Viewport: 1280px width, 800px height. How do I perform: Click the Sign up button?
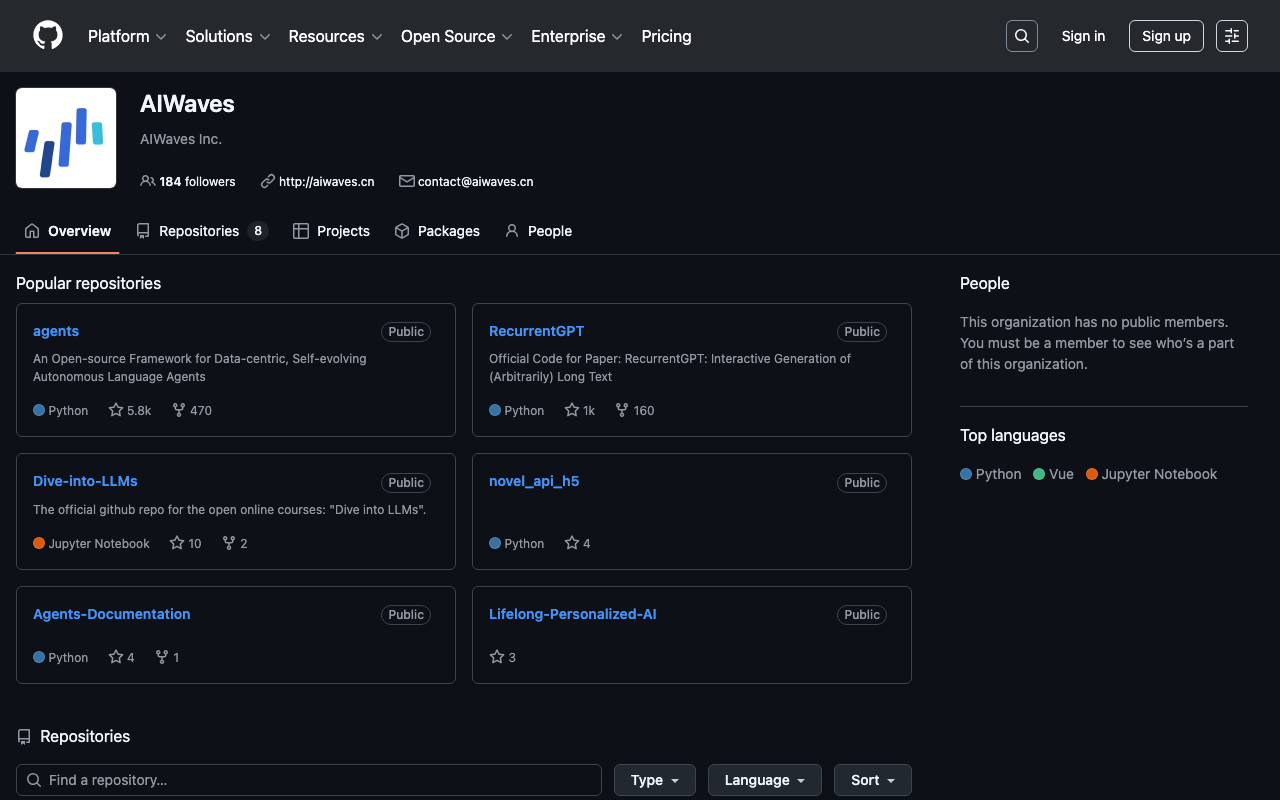1166,36
